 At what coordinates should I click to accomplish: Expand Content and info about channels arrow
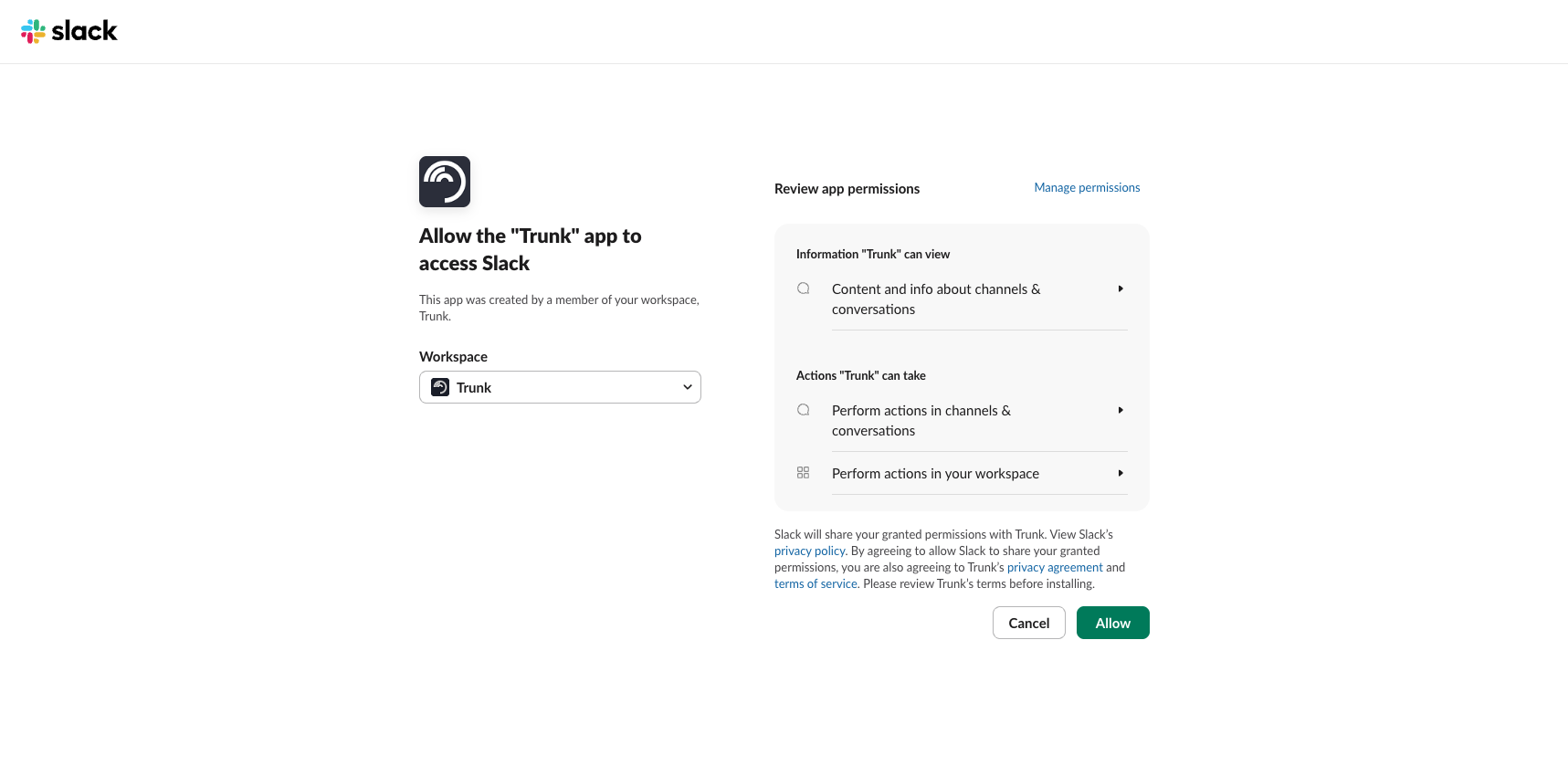pos(1121,289)
